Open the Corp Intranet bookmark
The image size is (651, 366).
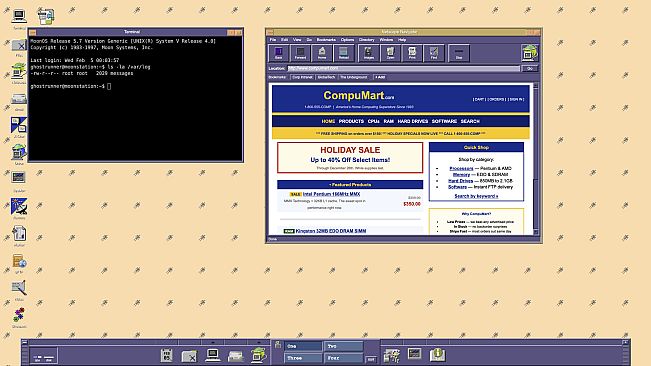click(x=302, y=77)
